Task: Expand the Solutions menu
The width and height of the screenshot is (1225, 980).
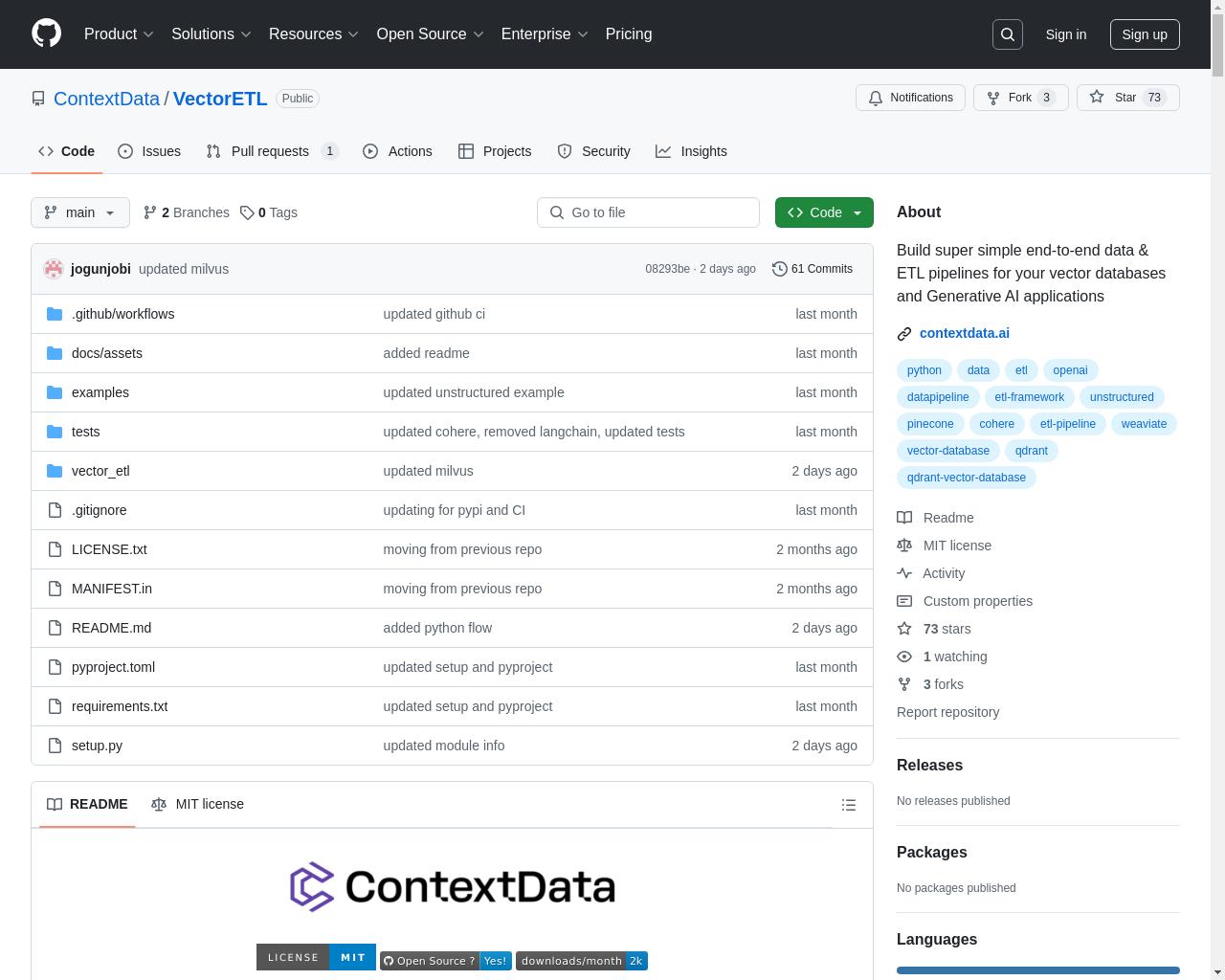Action: pyautogui.click(x=212, y=34)
